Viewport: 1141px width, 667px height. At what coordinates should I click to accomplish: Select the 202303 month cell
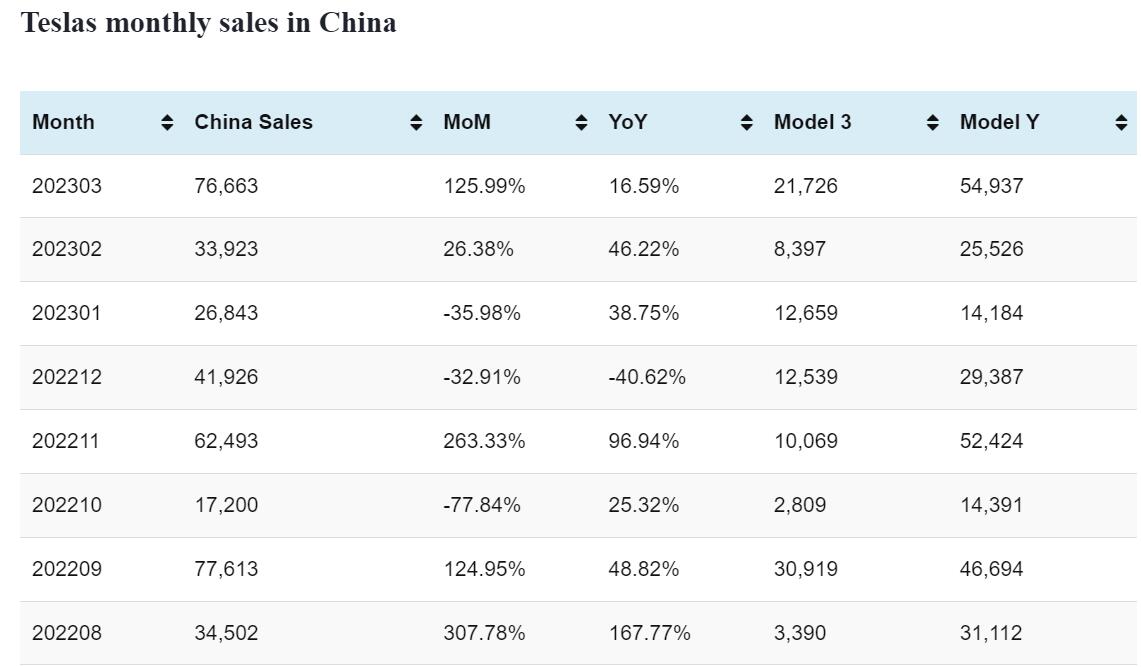[x=67, y=186]
